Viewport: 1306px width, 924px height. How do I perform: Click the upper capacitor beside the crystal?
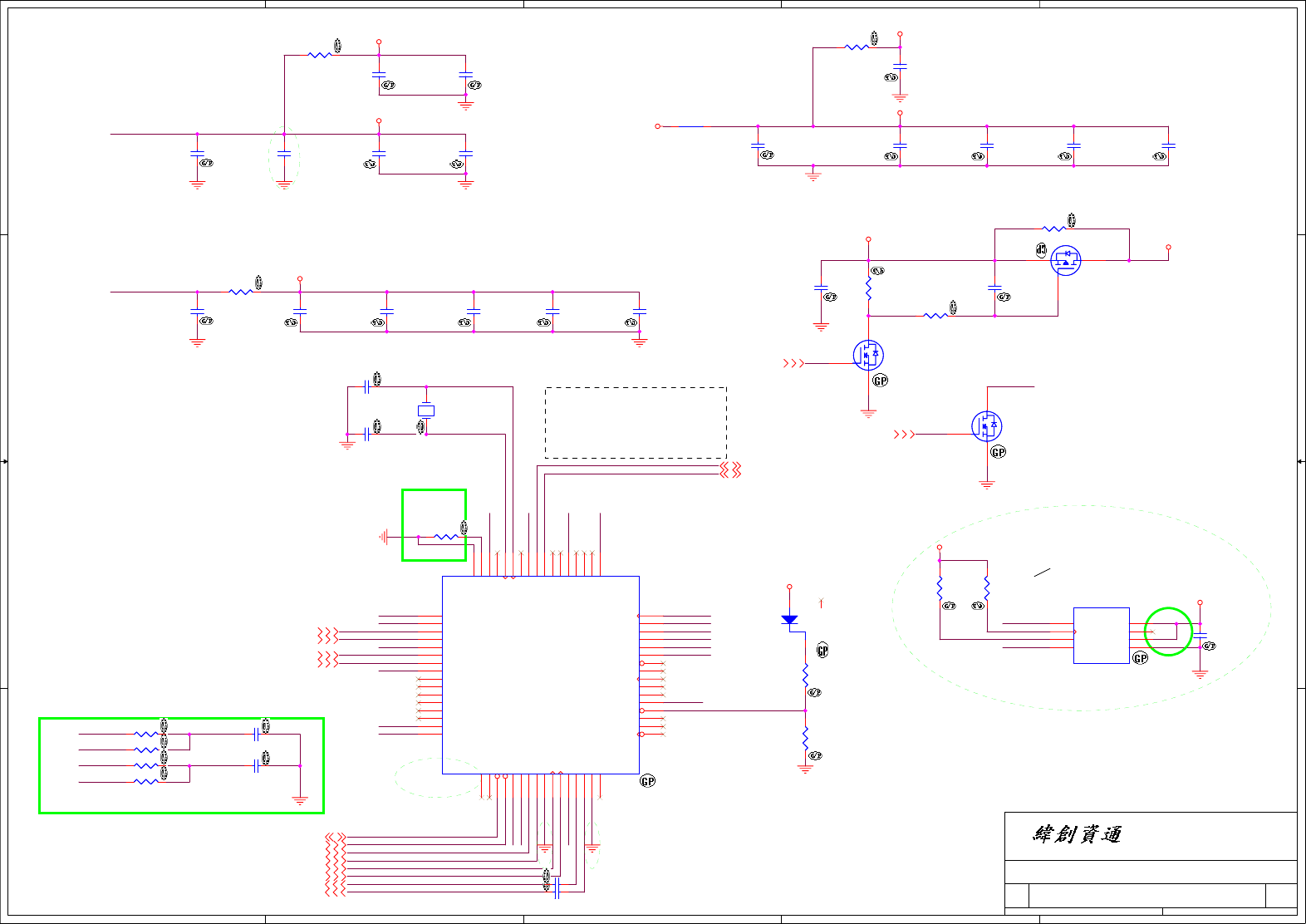(366, 386)
